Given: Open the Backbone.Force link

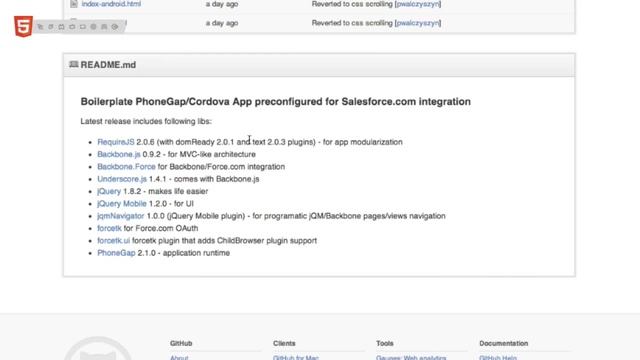Looking at the screenshot, I should pyautogui.click(x=126, y=167).
